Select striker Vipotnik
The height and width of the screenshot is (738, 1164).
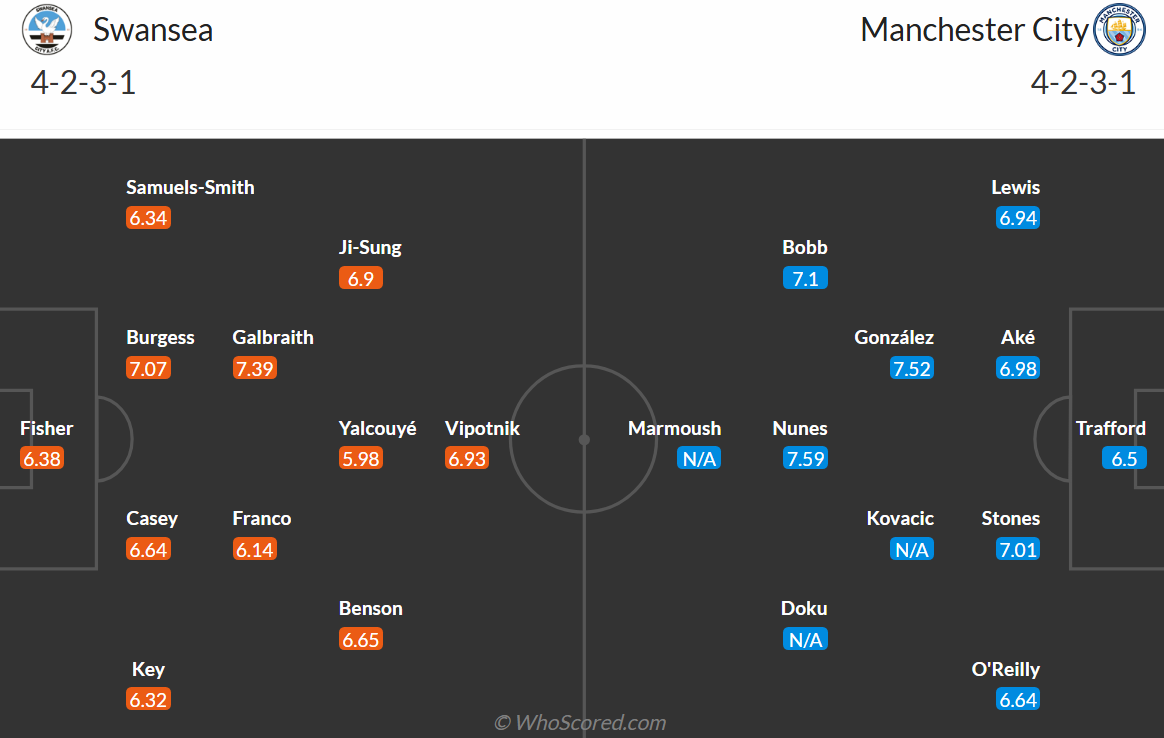coord(482,428)
